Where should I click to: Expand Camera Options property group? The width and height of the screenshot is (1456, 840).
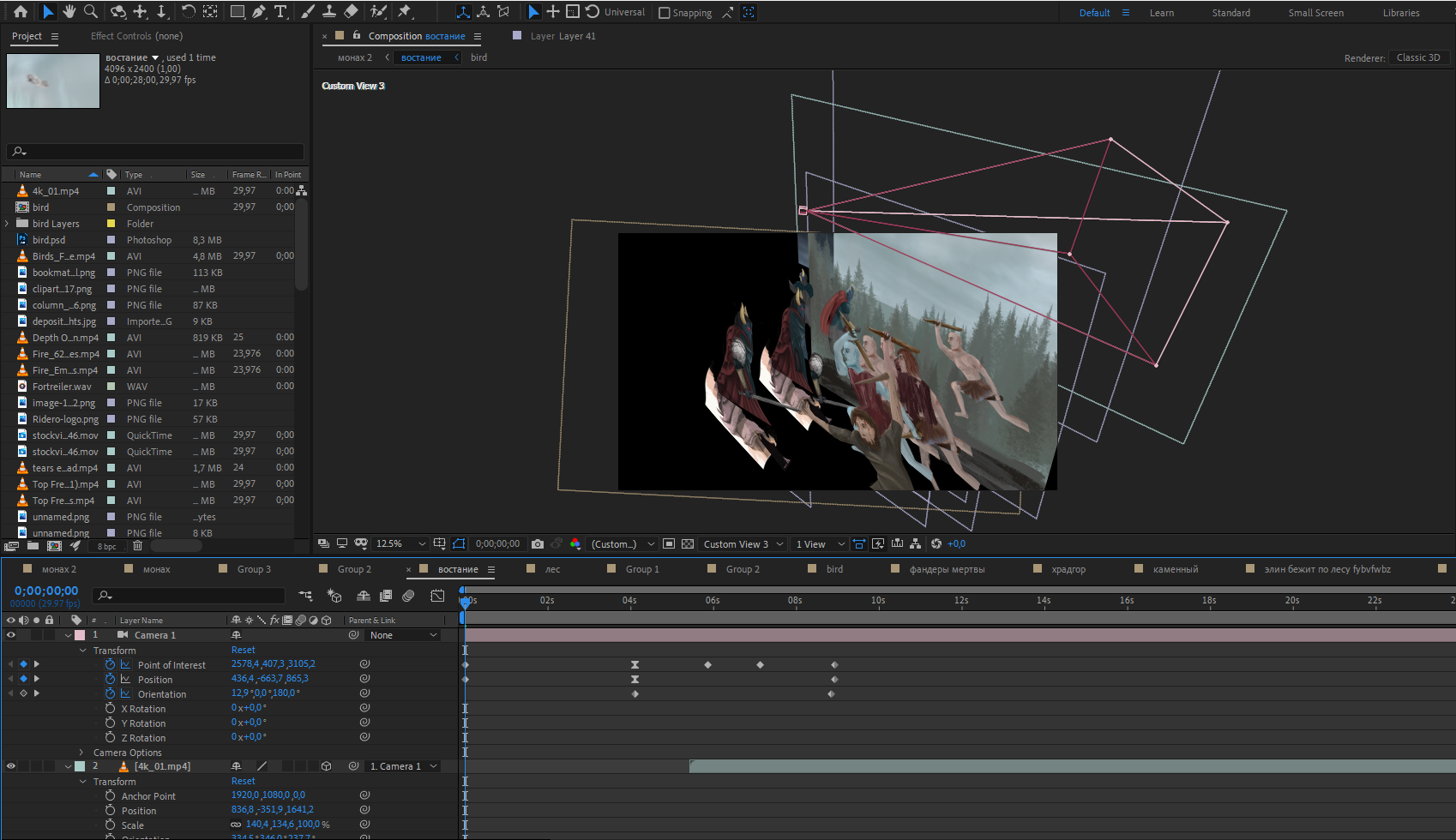(x=82, y=753)
